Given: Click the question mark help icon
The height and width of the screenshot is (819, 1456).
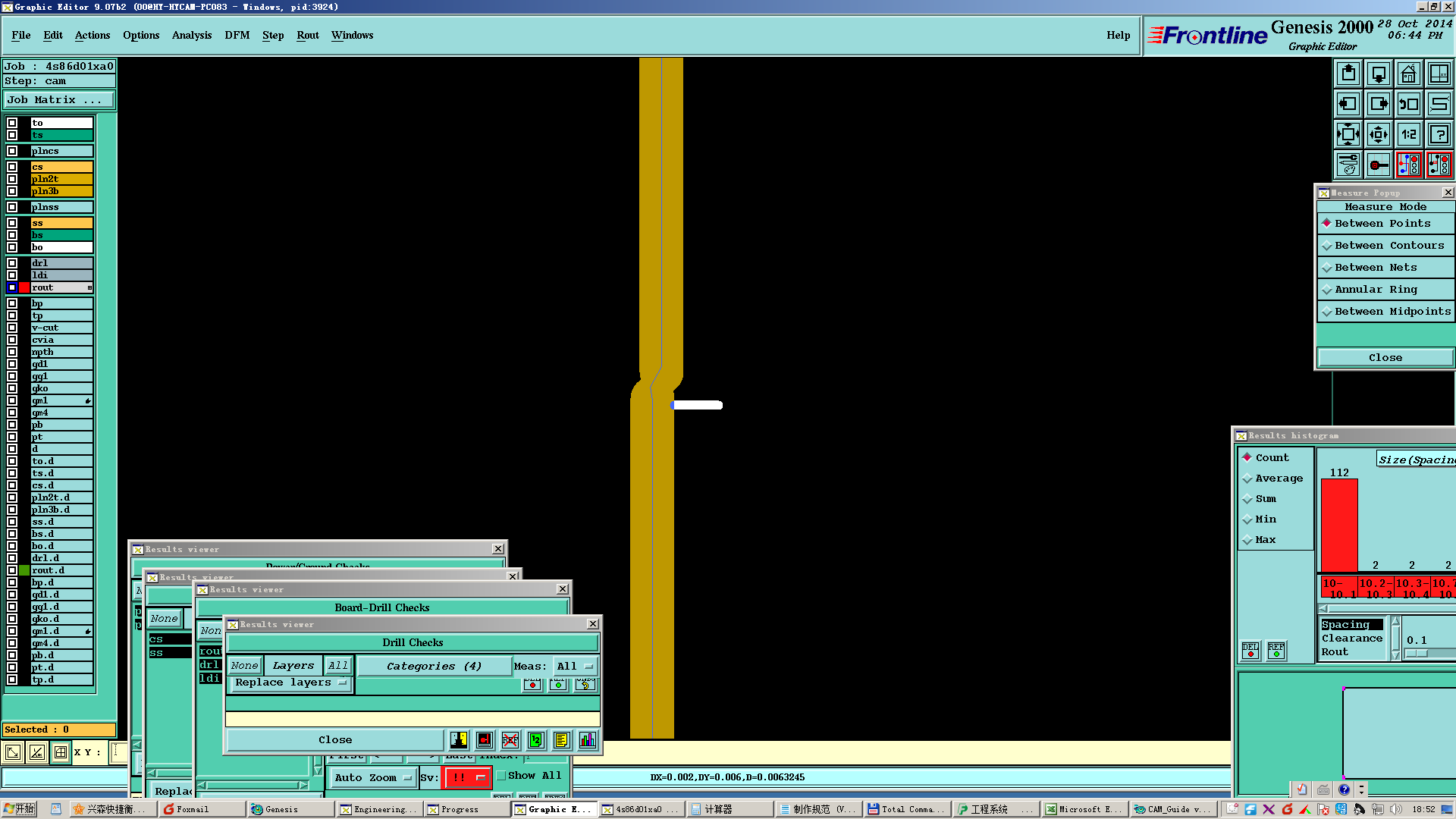Looking at the screenshot, I should tap(1439, 134).
